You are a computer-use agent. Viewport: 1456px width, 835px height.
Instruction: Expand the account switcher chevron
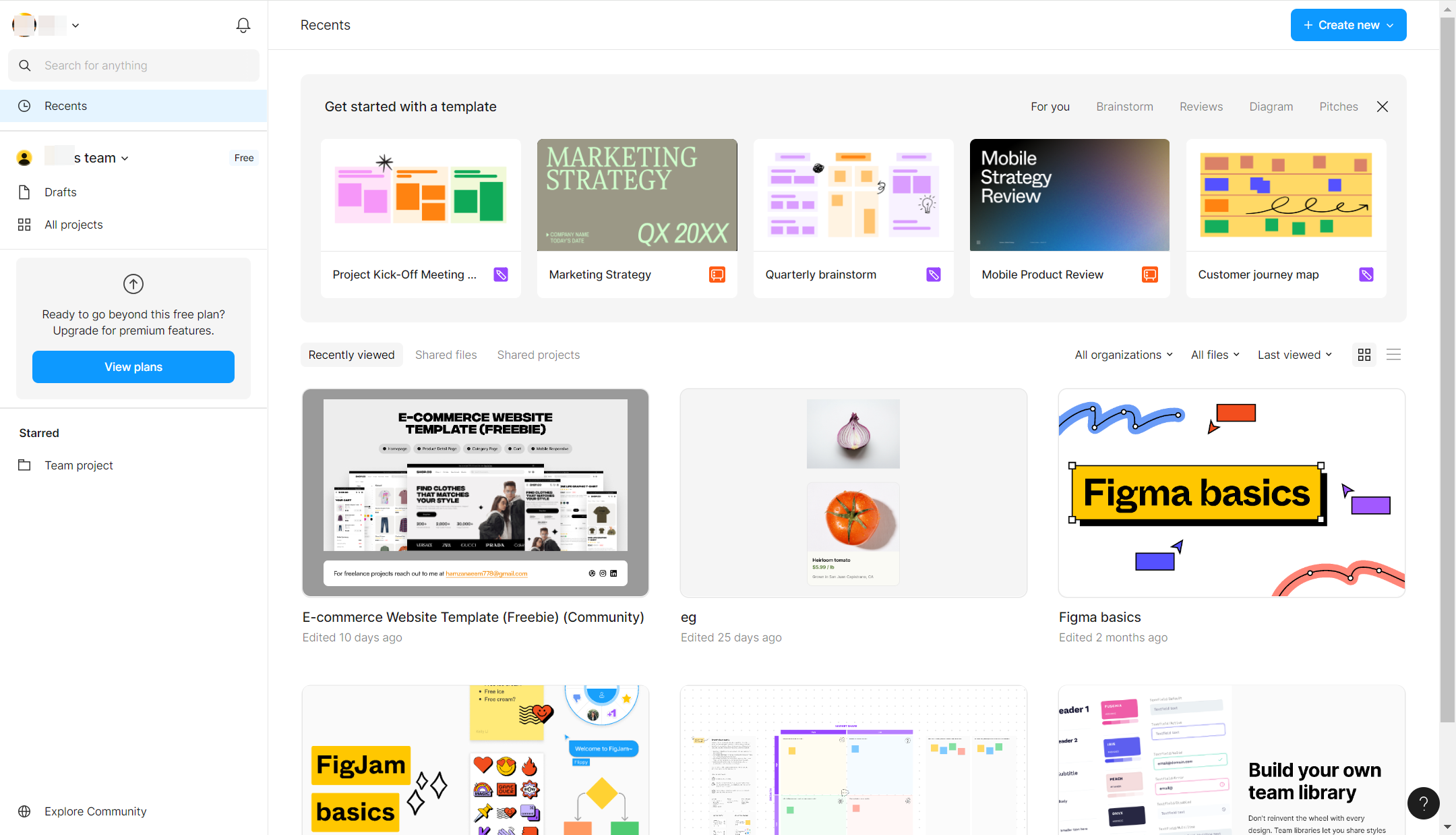pyautogui.click(x=75, y=26)
